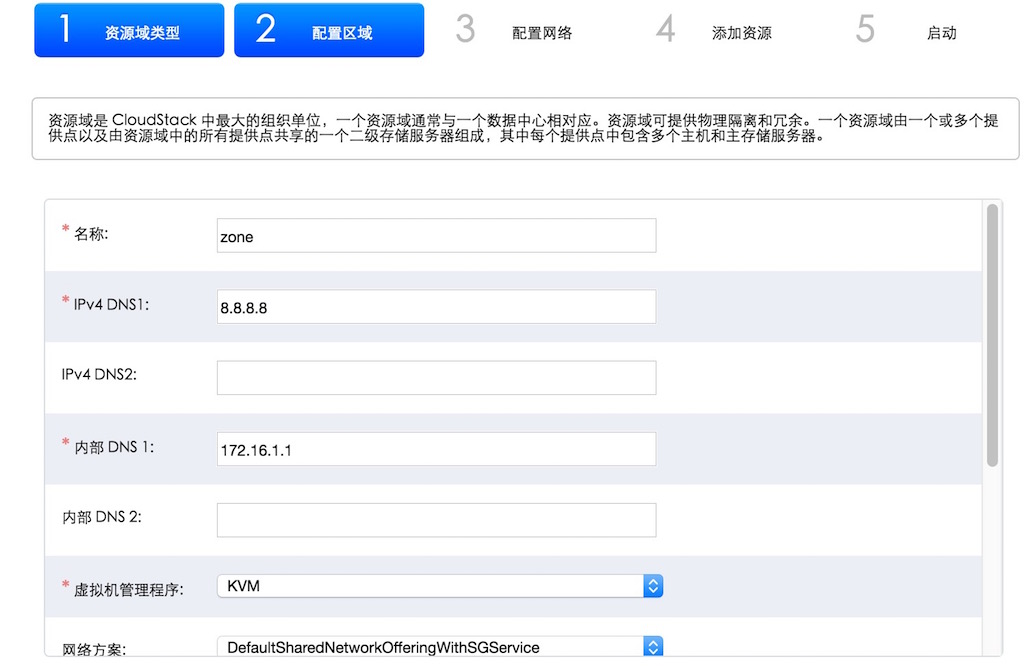Image resolution: width=1024 pixels, height=668 pixels.
Task: Click the 名称 field label
Action: 91,234
